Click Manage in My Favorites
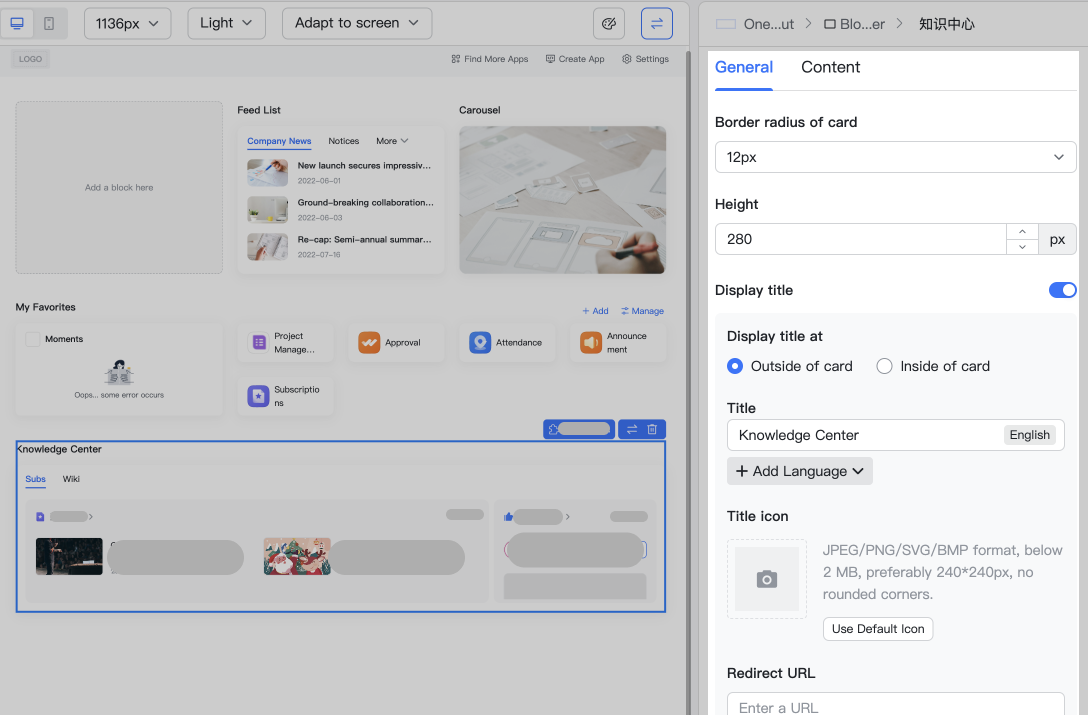Image resolution: width=1088 pixels, height=715 pixels. [643, 311]
